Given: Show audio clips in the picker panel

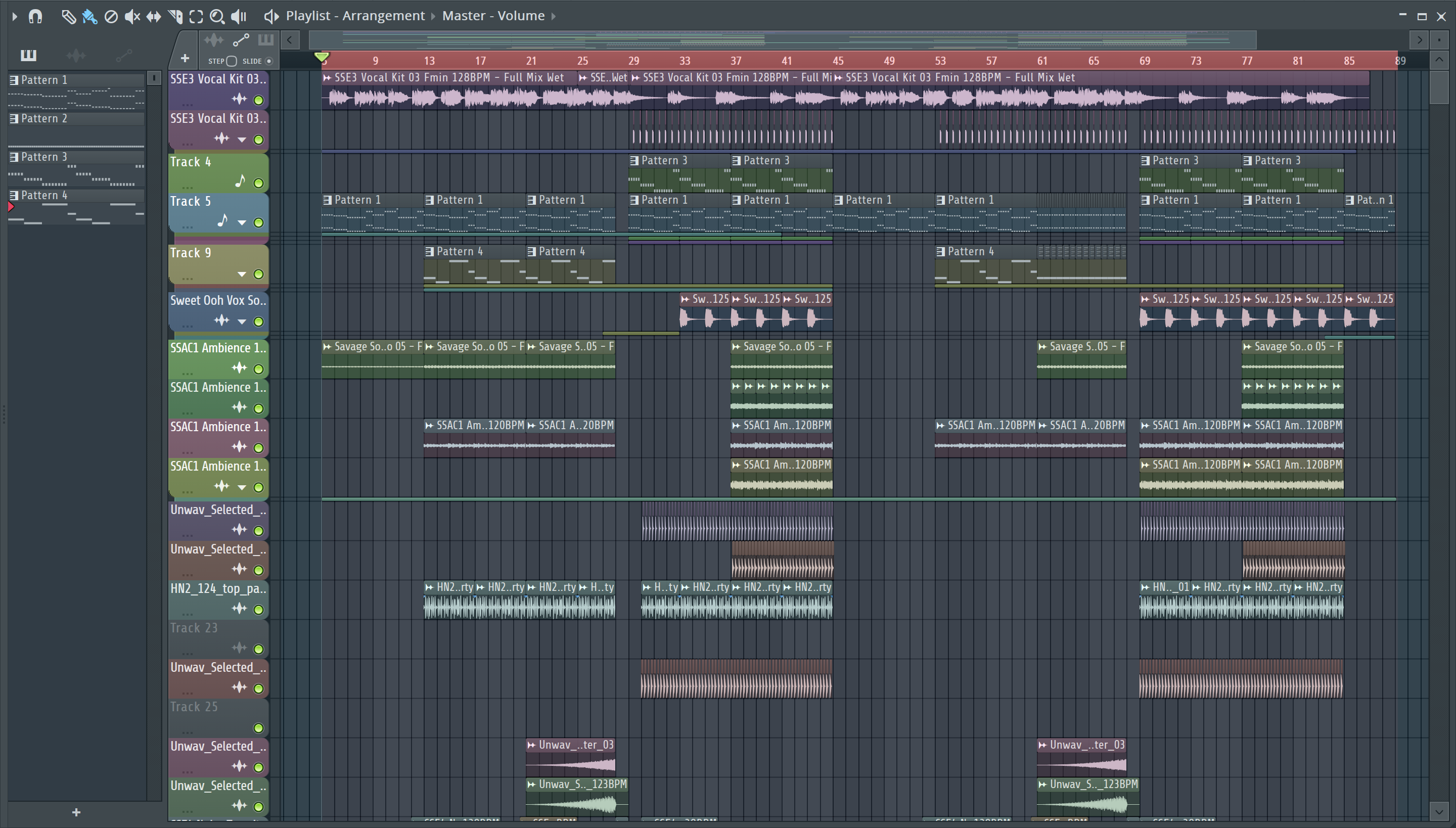Looking at the screenshot, I should [76, 55].
